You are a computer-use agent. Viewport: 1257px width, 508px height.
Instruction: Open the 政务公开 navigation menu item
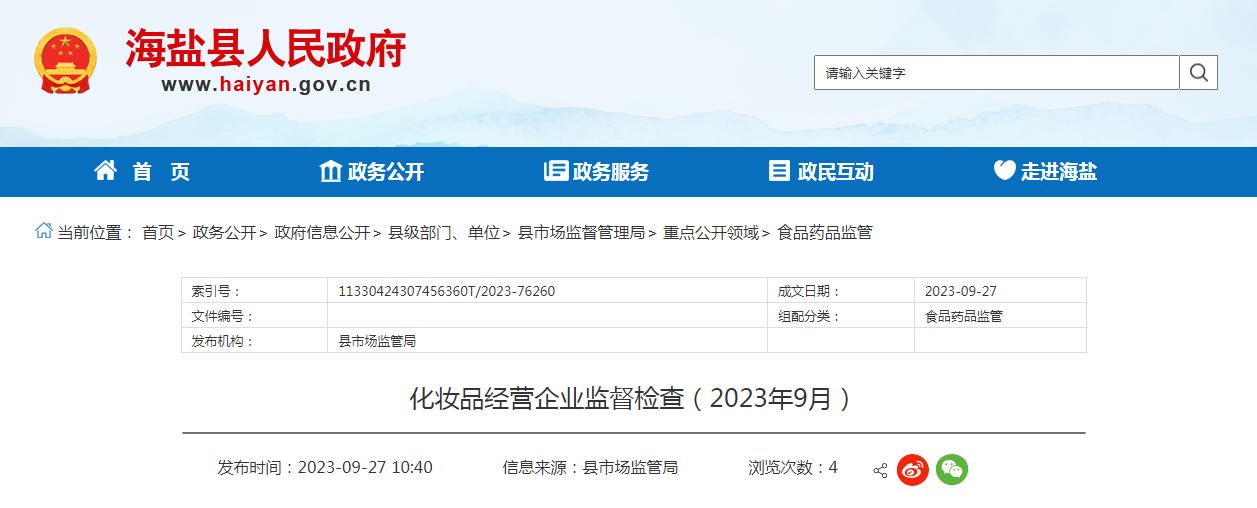click(x=386, y=172)
